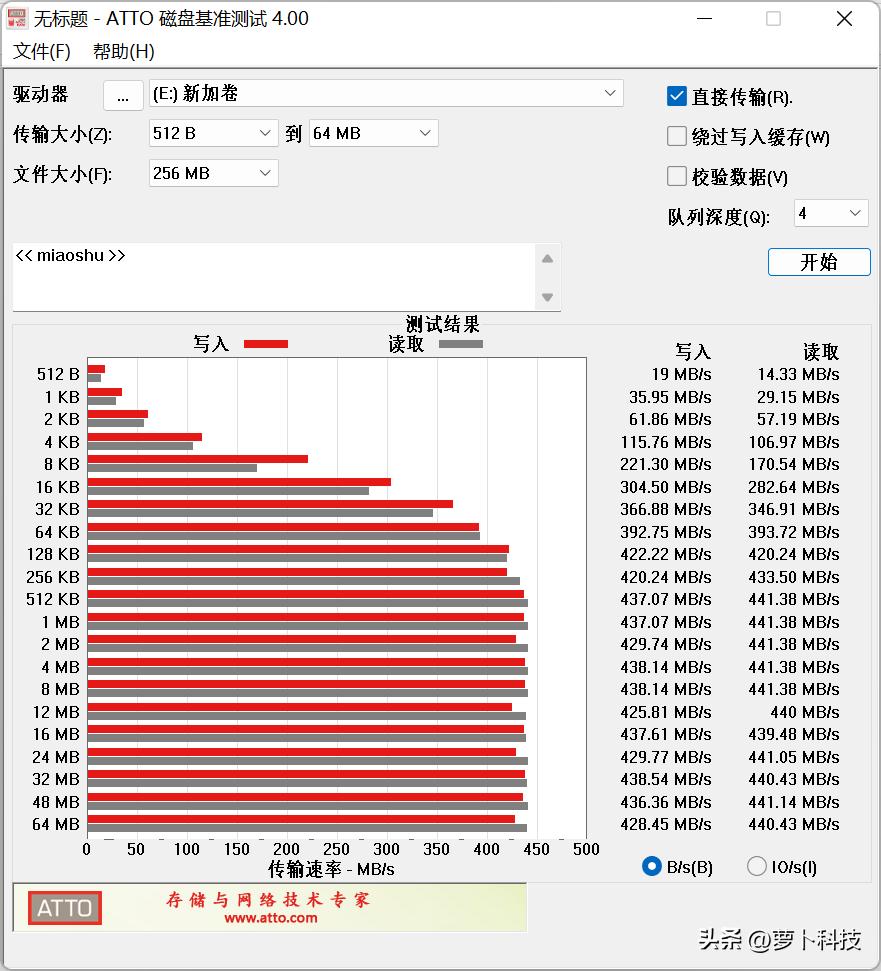
Task: Enable the 绕过写入缓存(W) option
Action: [x=676, y=135]
